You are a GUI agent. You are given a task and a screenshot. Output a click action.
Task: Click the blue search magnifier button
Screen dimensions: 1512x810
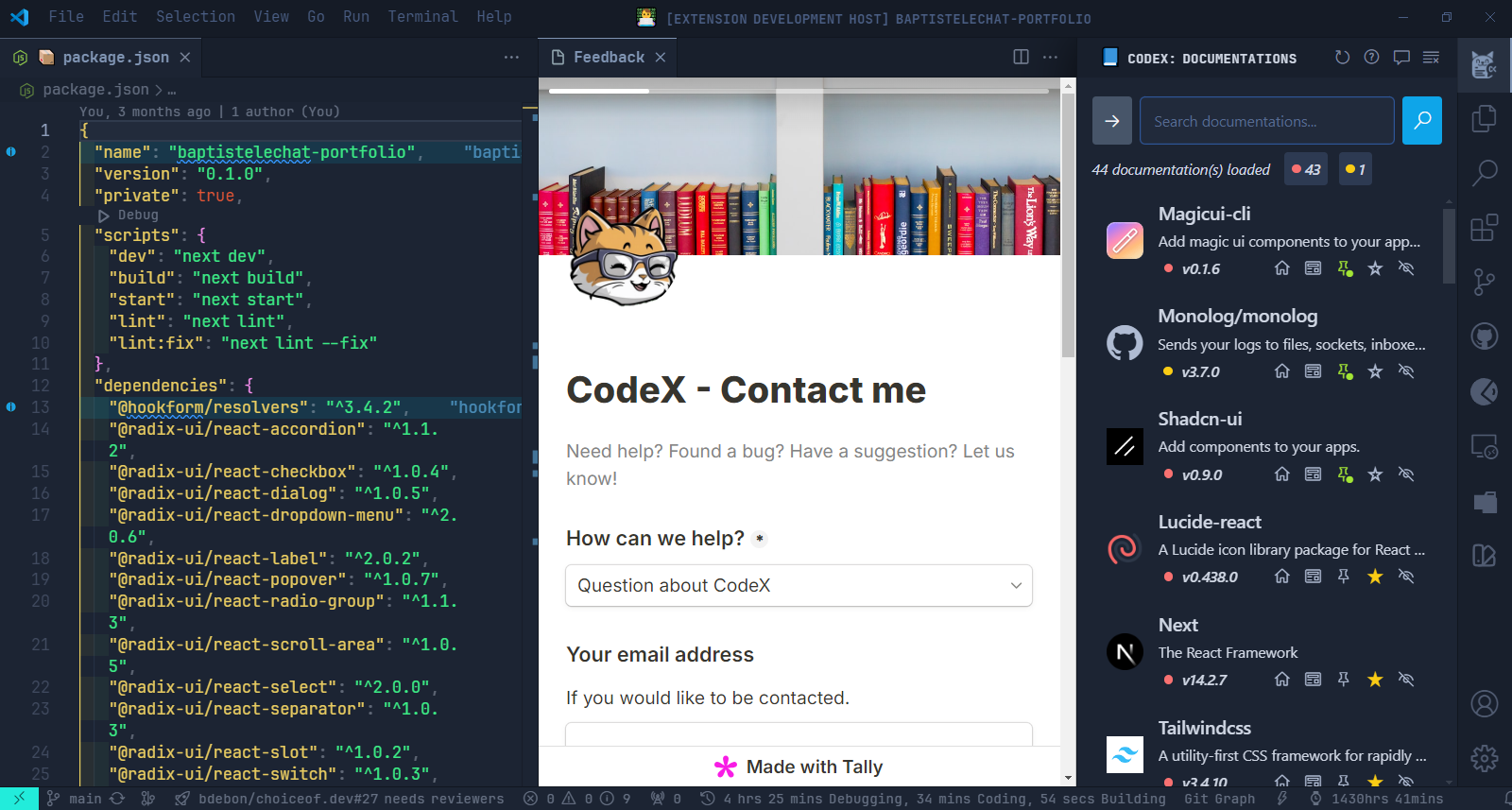[1421, 120]
